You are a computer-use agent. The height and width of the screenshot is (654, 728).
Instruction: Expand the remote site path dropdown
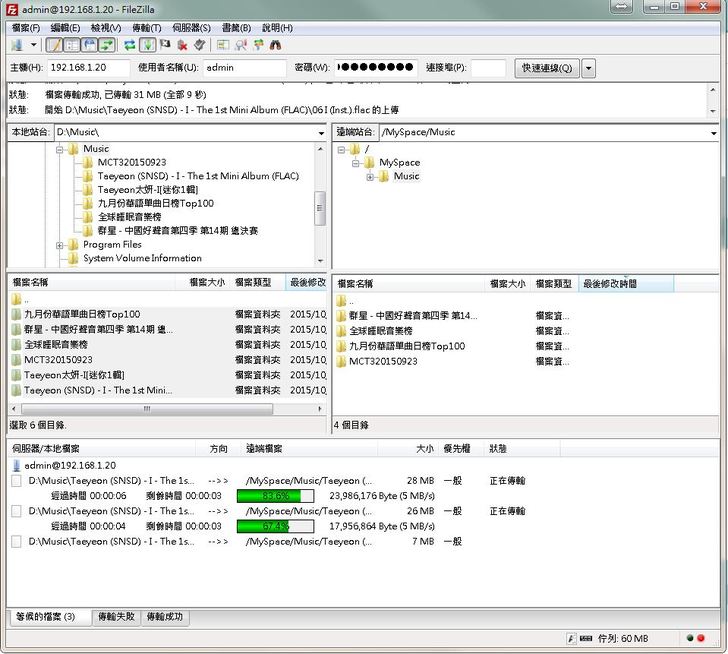pyautogui.click(x=712, y=132)
